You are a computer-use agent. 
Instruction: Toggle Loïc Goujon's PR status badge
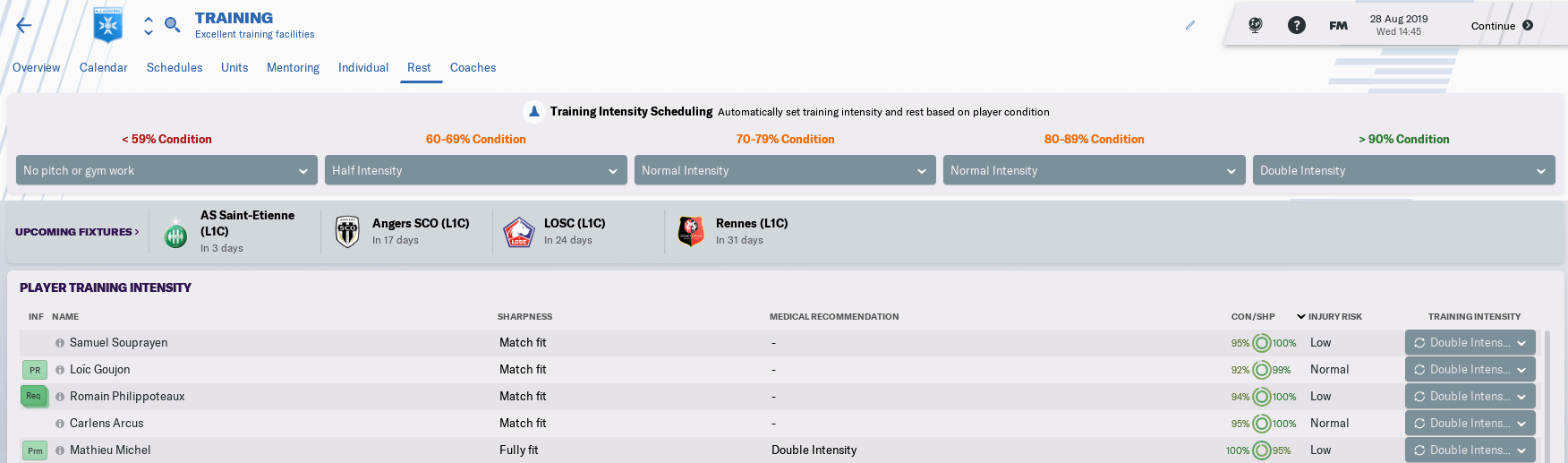tap(35, 370)
